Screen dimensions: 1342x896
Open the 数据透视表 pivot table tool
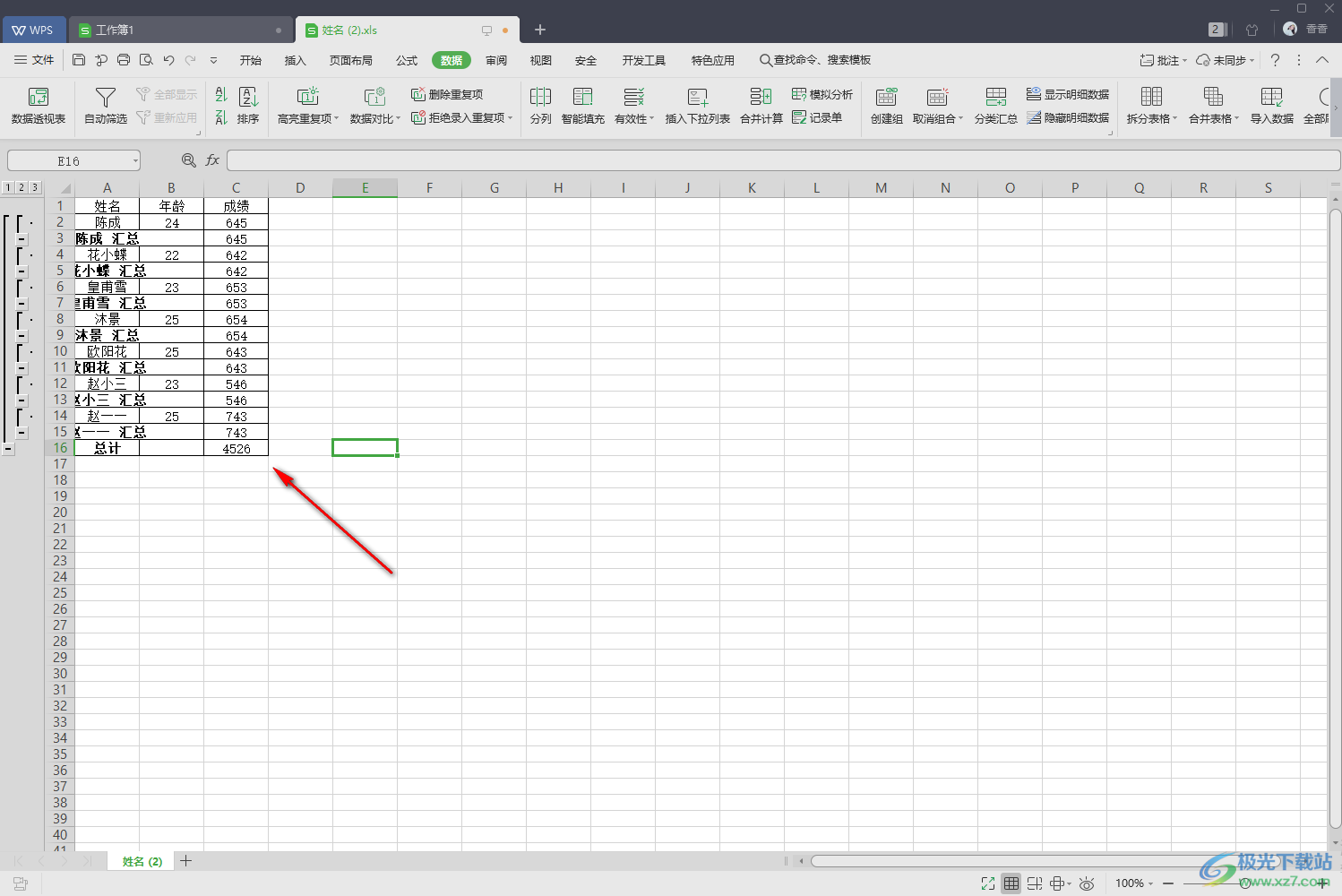(38, 106)
